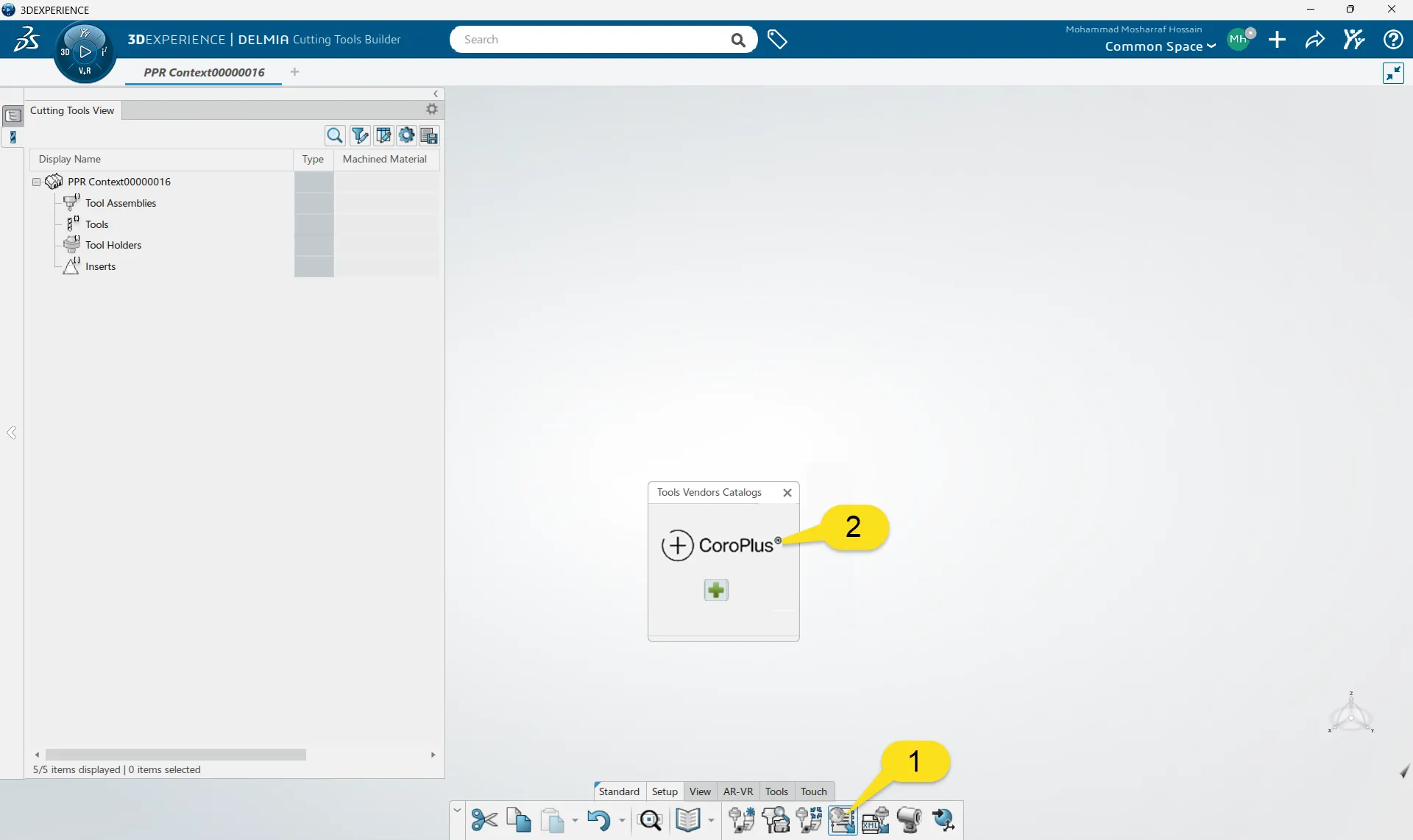Image resolution: width=1413 pixels, height=840 pixels.
Task: Toggle fullscreen with top-right collapse icon
Action: [x=1393, y=73]
